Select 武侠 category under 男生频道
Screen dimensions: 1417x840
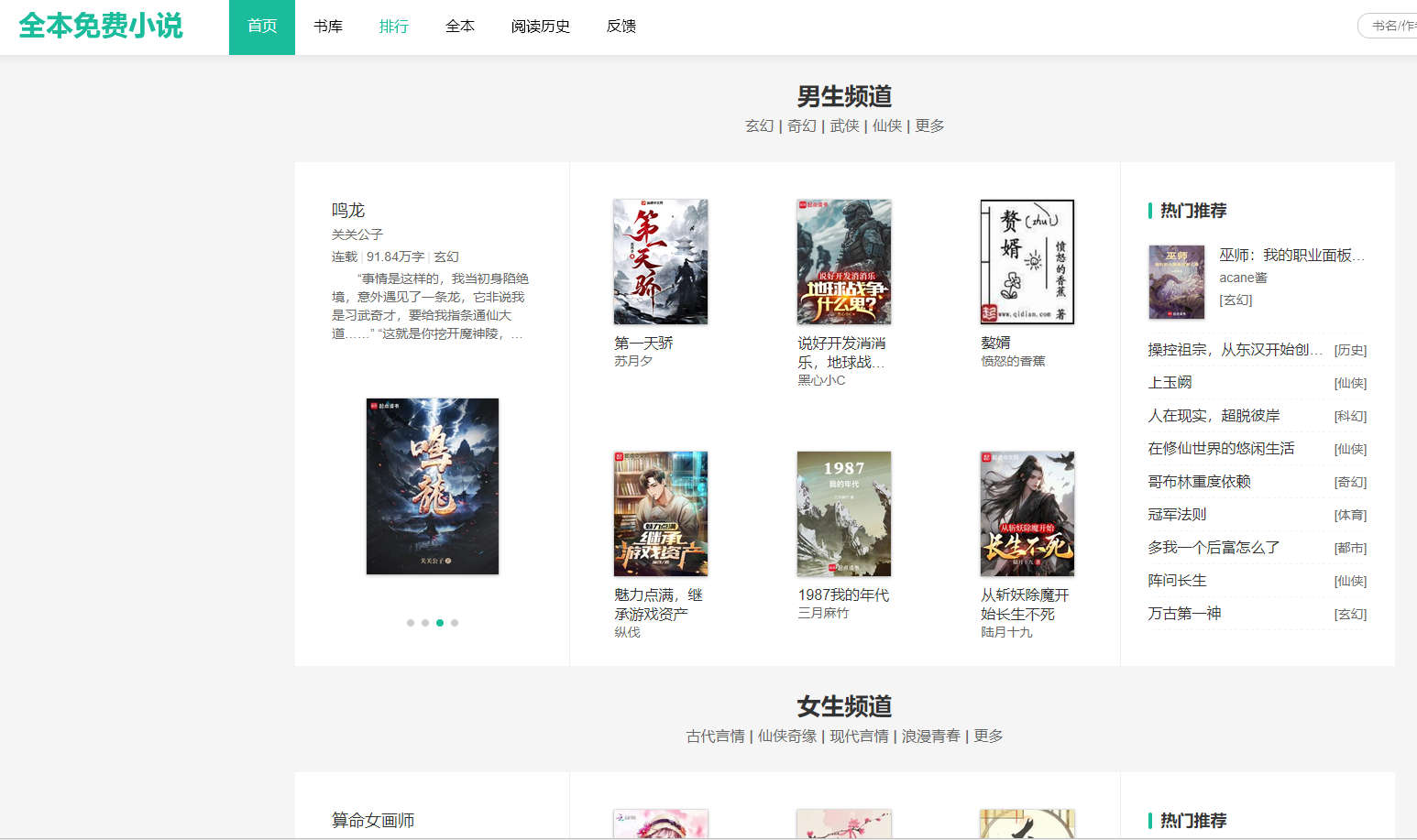pos(844,126)
